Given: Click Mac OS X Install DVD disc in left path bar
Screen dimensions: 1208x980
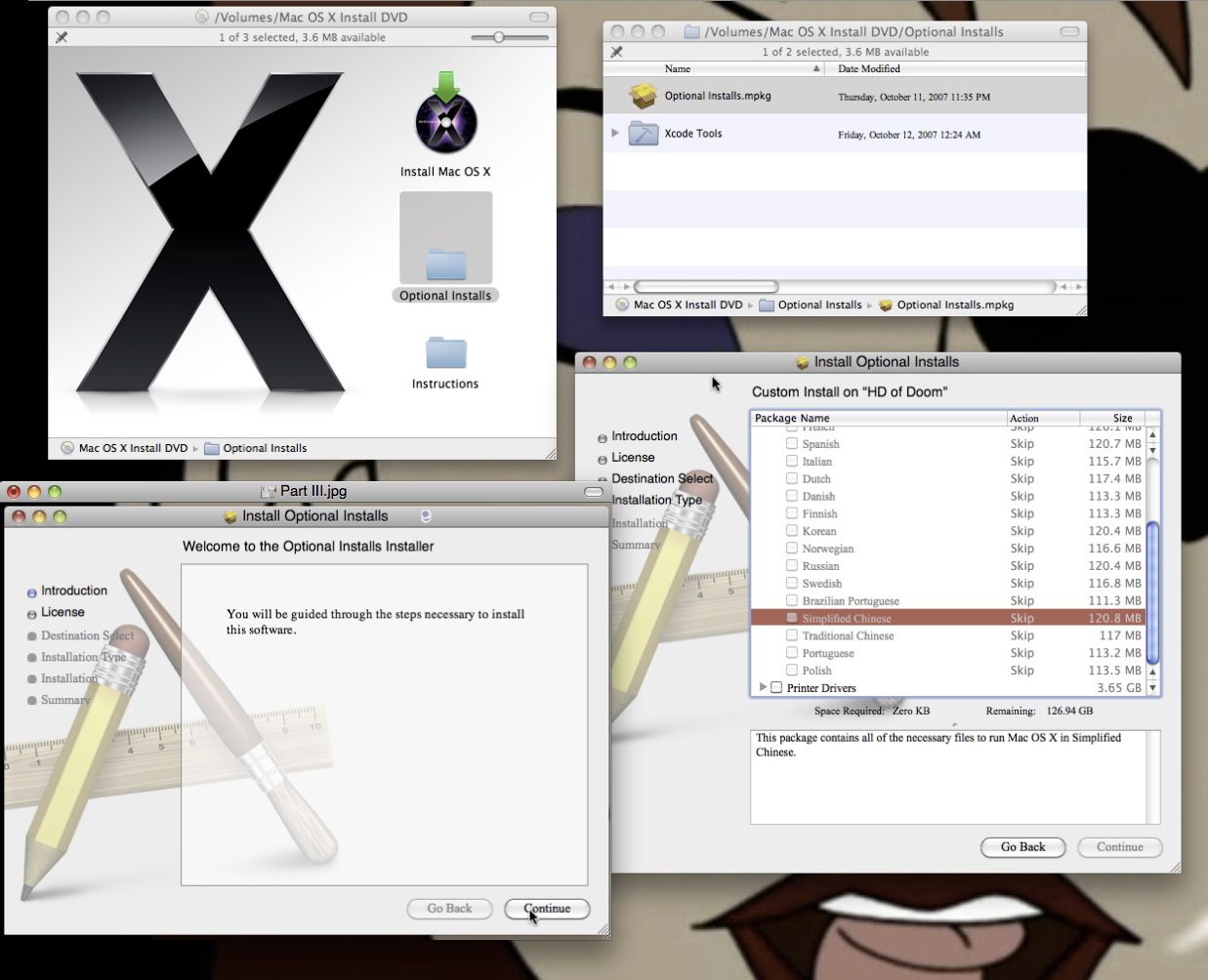Looking at the screenshot, I should click(124, 448).
